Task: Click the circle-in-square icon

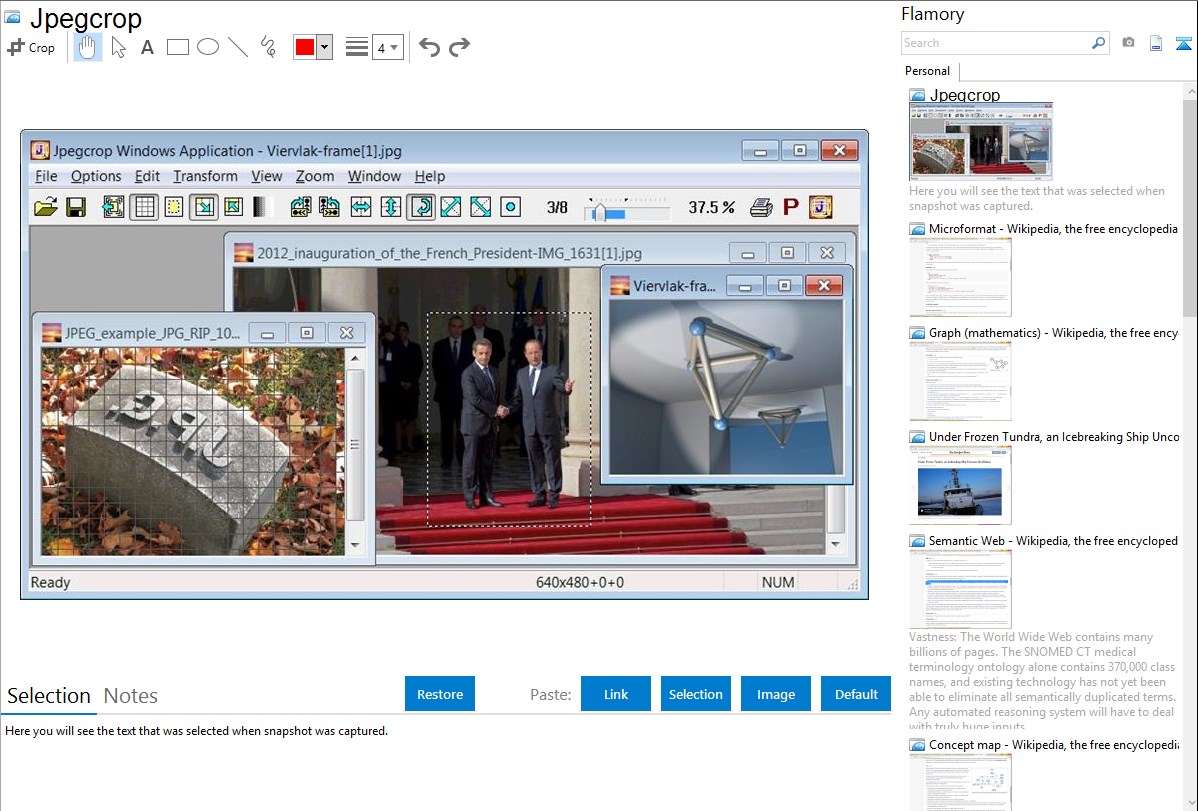Action: pos(510,207)
